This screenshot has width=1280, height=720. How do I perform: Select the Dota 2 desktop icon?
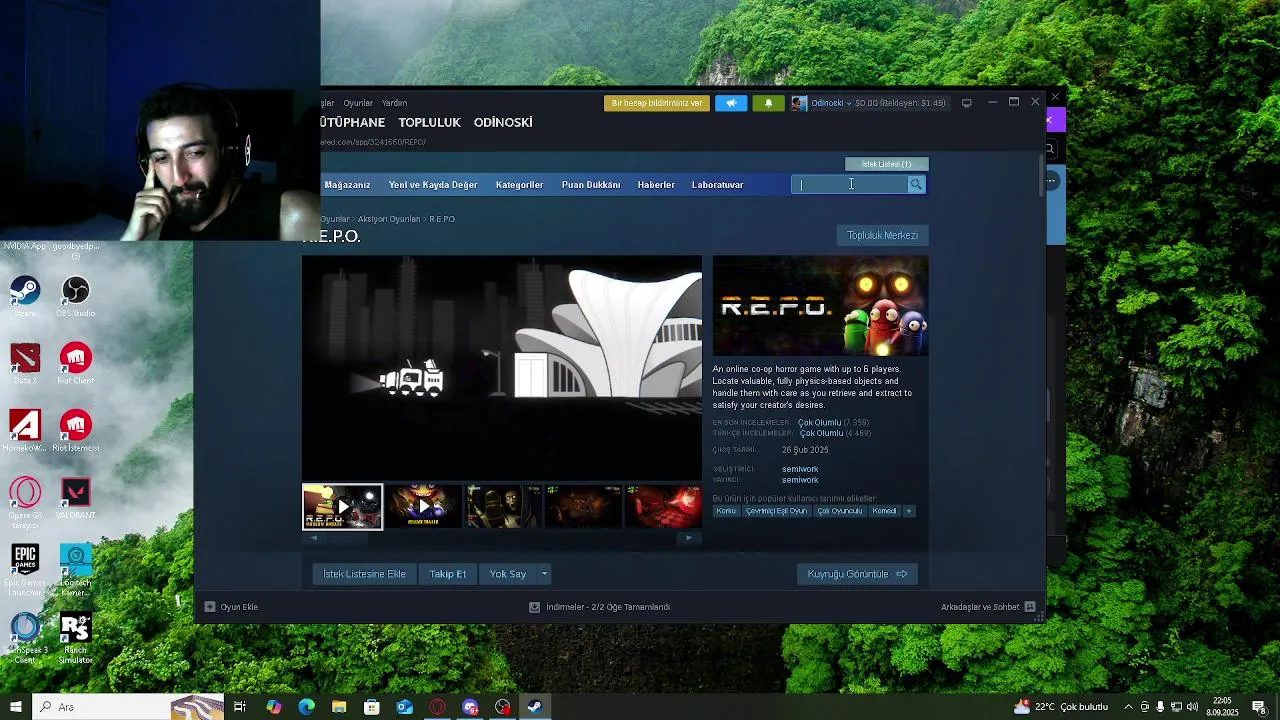[25, 364]
